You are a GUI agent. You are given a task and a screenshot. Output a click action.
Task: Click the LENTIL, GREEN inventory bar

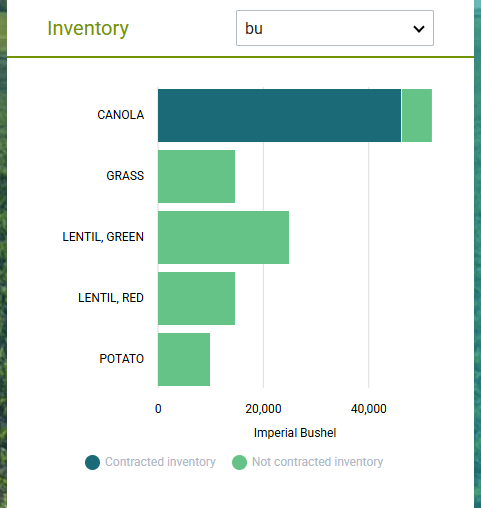point(223,237)
